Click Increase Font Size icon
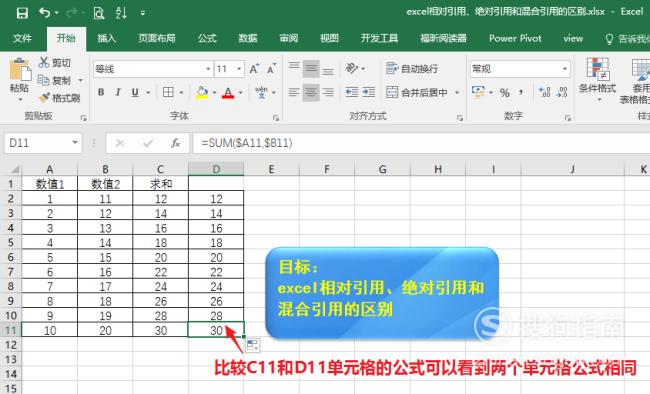This screenshot has width=650, height=394. (x=254, y=69)
